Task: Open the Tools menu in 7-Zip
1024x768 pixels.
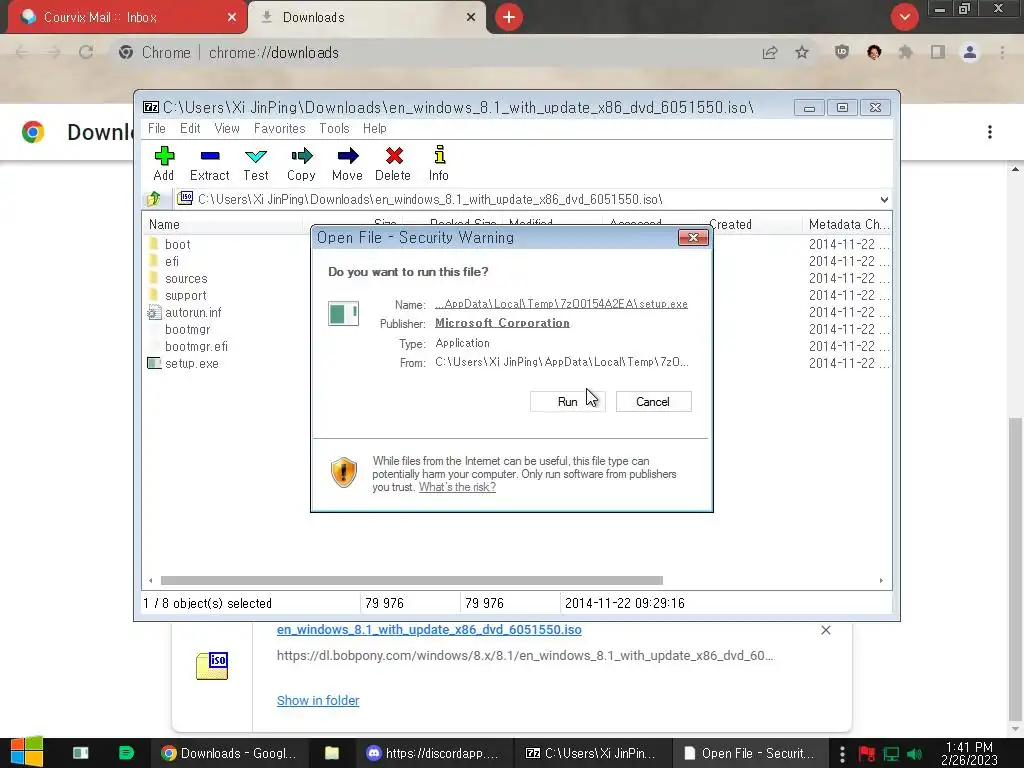Action: pyautogui.click(x=334, y=128)
